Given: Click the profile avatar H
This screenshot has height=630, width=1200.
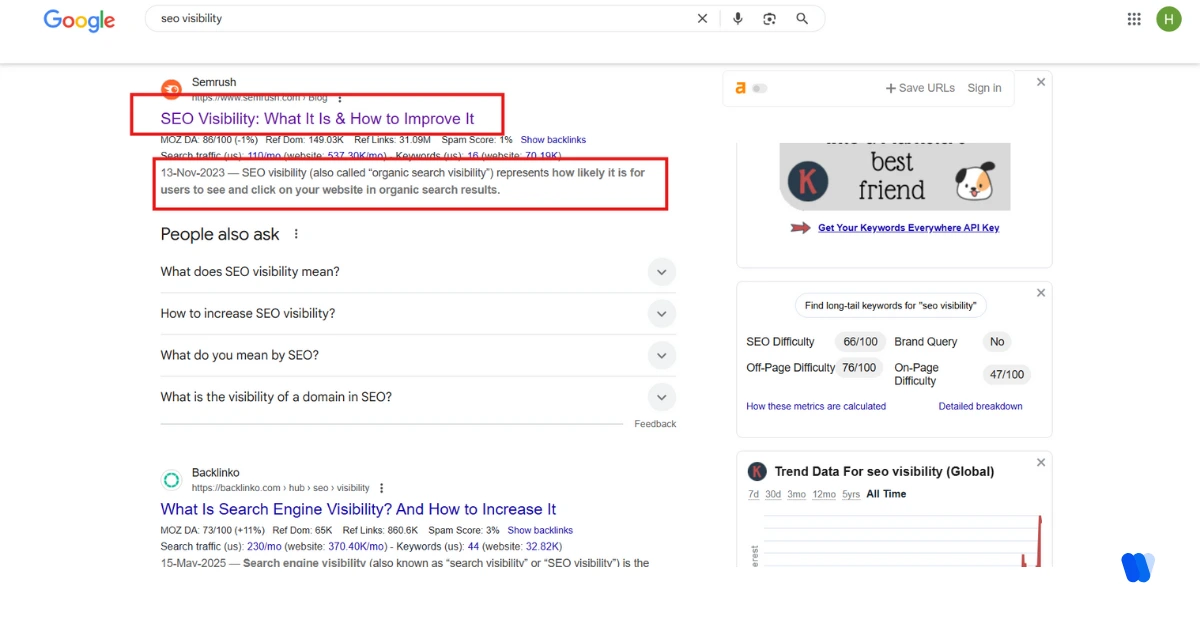Looking at the screenshot, I should [x=1169, y=18].
